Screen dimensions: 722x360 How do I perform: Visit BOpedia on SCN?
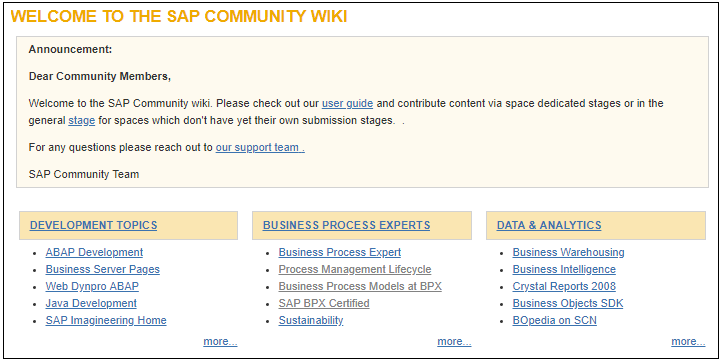(x=554, y=320)
